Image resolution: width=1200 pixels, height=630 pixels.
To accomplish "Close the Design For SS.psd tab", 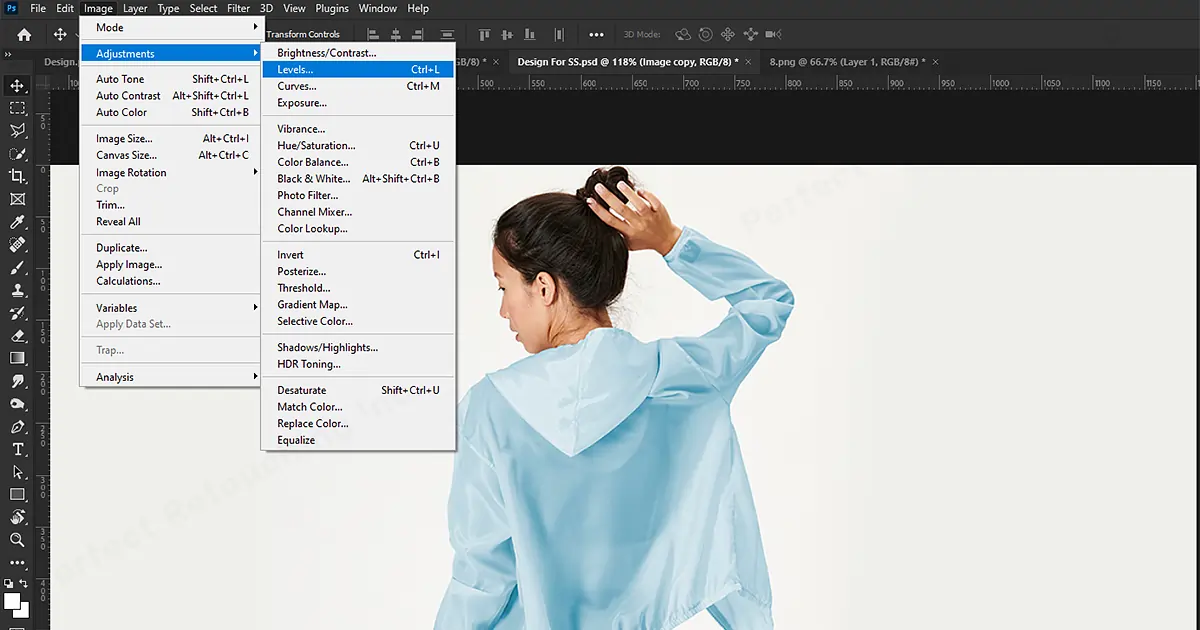I will pyautogui.click(x=749, y=62).
